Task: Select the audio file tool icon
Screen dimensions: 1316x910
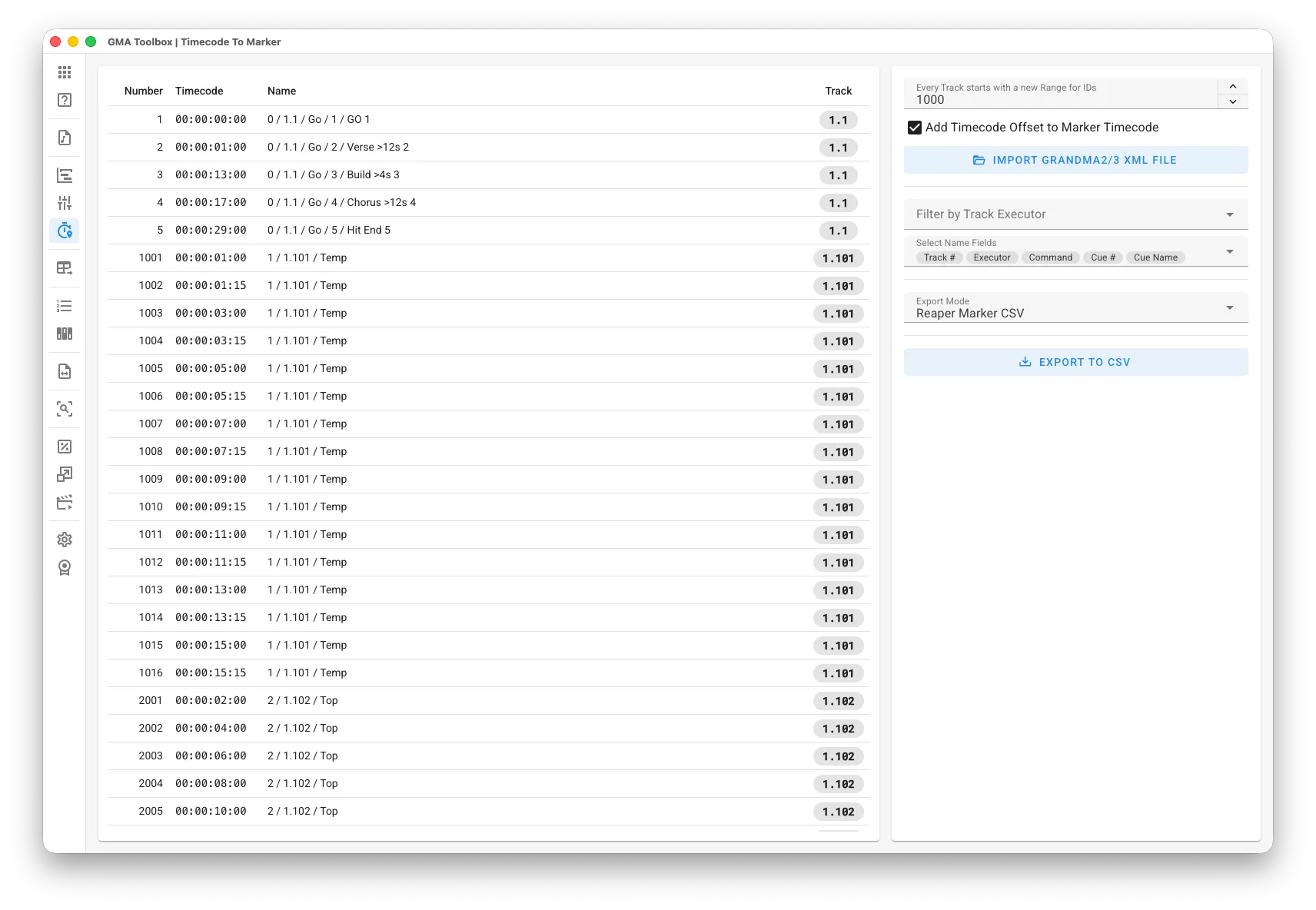Action: click(65, 138)
